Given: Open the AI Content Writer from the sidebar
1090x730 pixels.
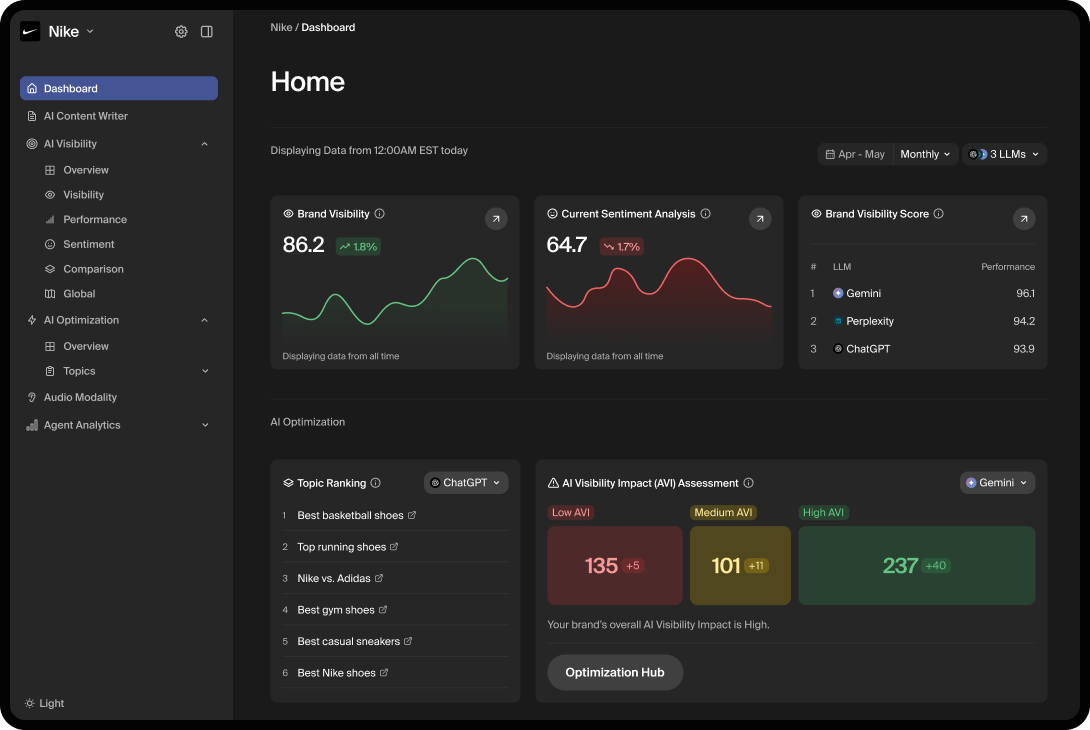Looking at the screenshot, I should coord(85,115).
